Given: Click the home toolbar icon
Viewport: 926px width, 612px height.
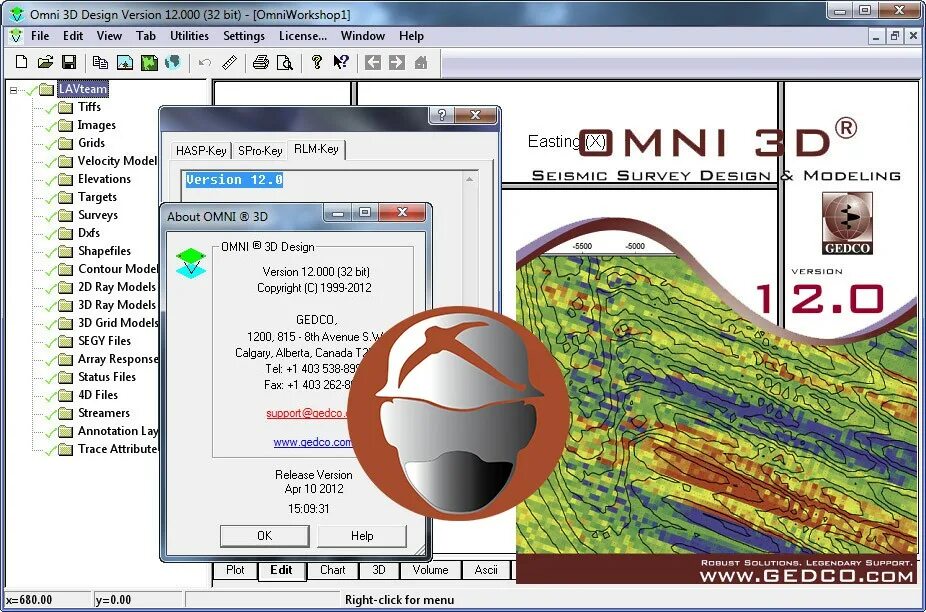Looking at the screenshot, I should click(421, 62).
